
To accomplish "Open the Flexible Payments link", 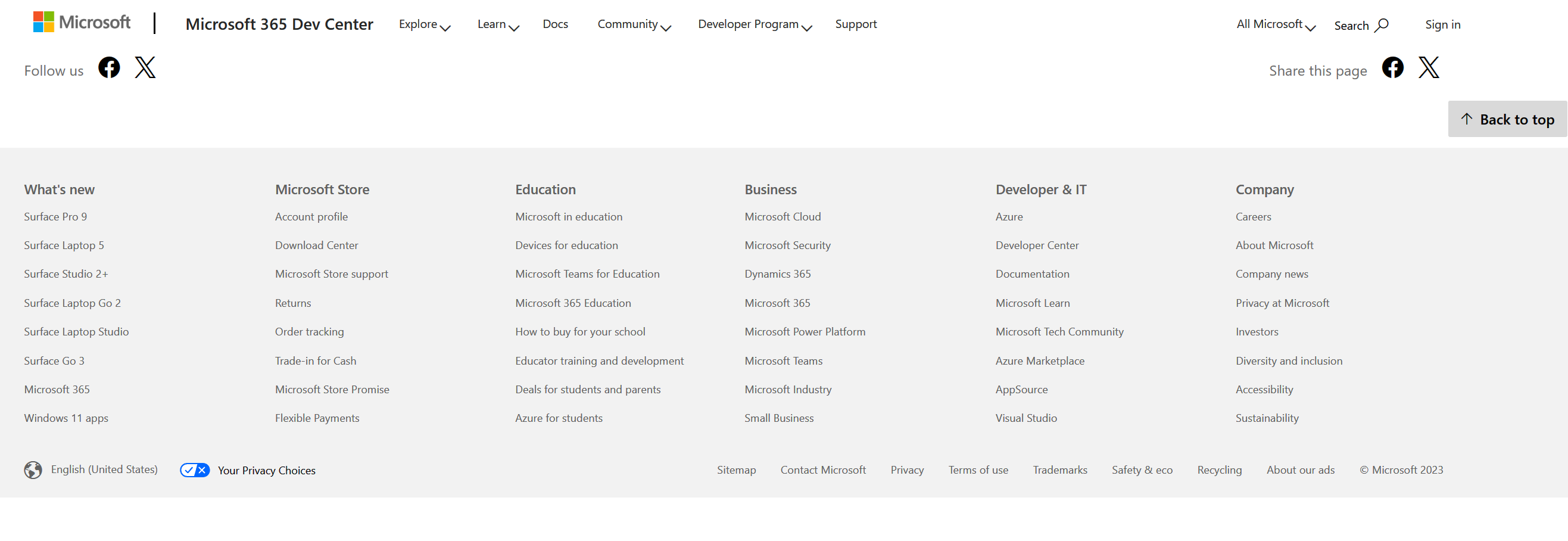I will 317,418.
